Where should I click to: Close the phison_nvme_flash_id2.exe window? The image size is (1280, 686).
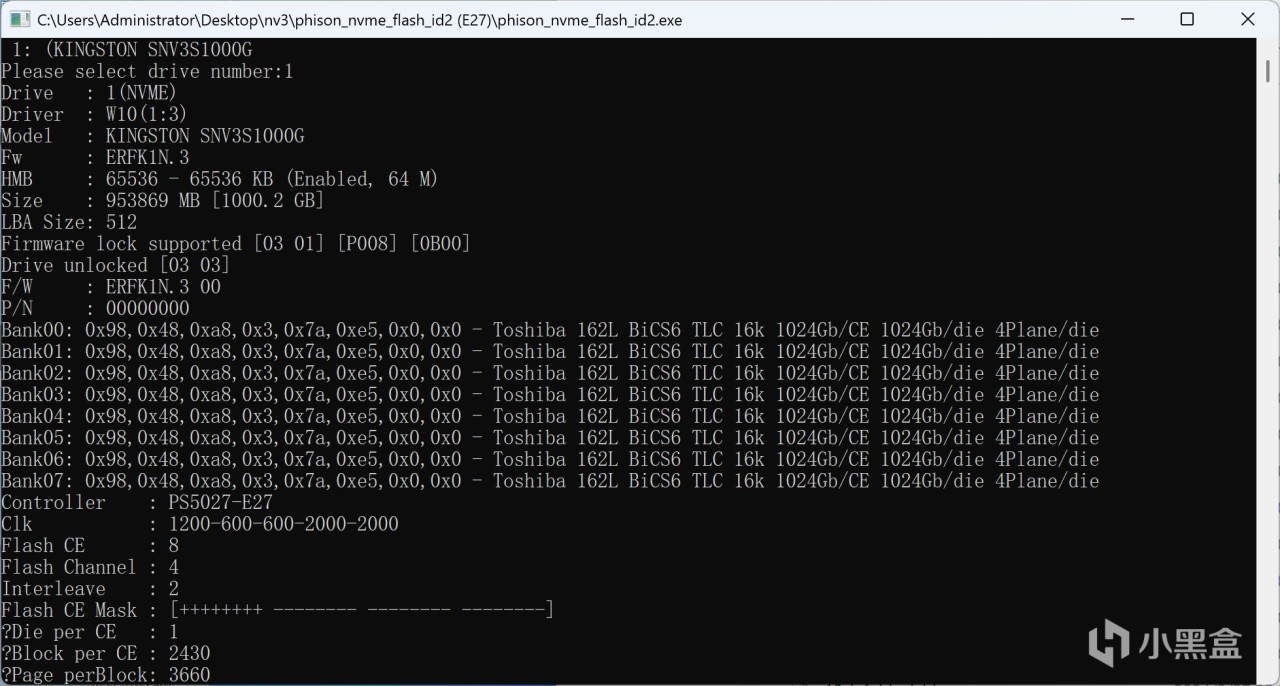point(1247,19)
